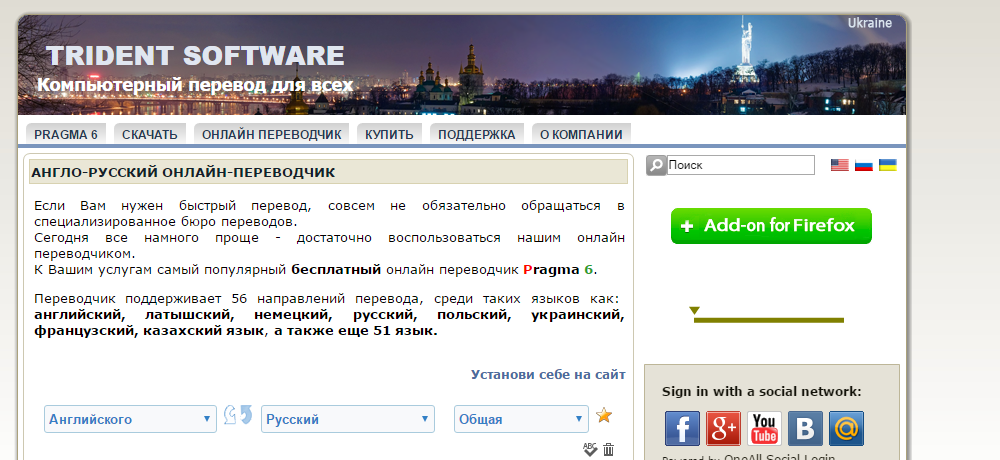The height and width of the screenshot is (460, 1000).
Task: Open the ПОДДЕРЖКА tab
Action: (476, 135)
